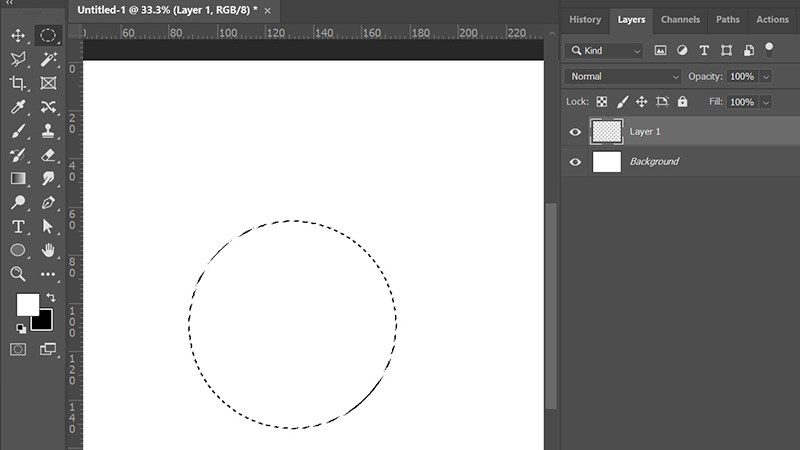Click the Fill value field
Screen dimensions: 800x450
click(x=742, y=102)
